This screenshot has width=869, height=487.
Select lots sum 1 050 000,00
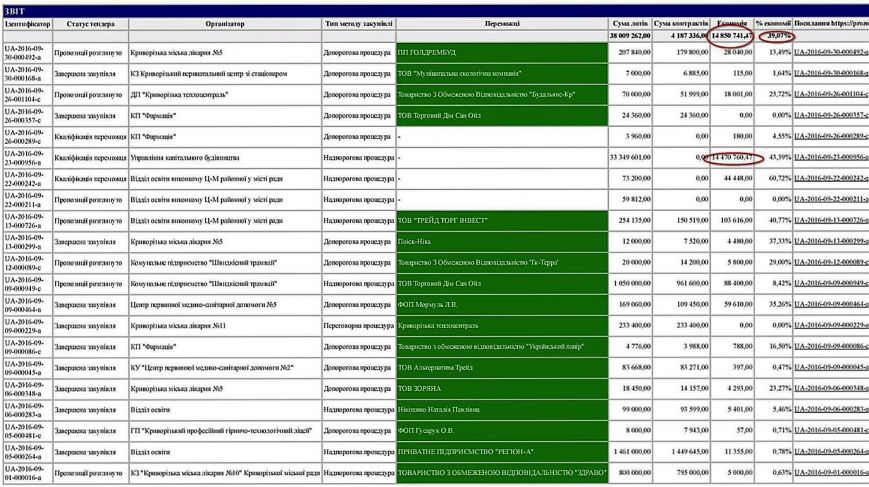point(632,284)
